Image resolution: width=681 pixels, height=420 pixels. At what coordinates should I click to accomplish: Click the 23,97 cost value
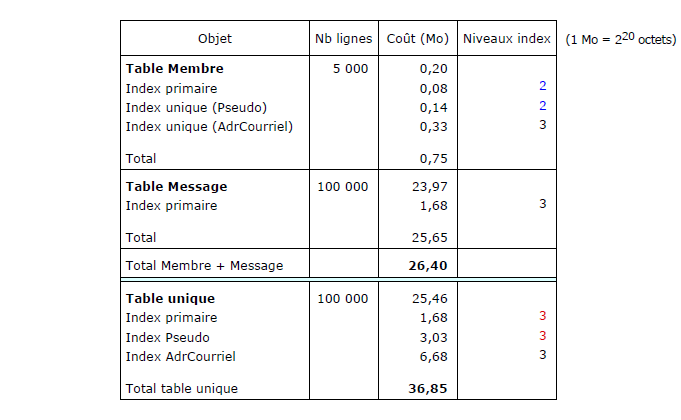430,186
